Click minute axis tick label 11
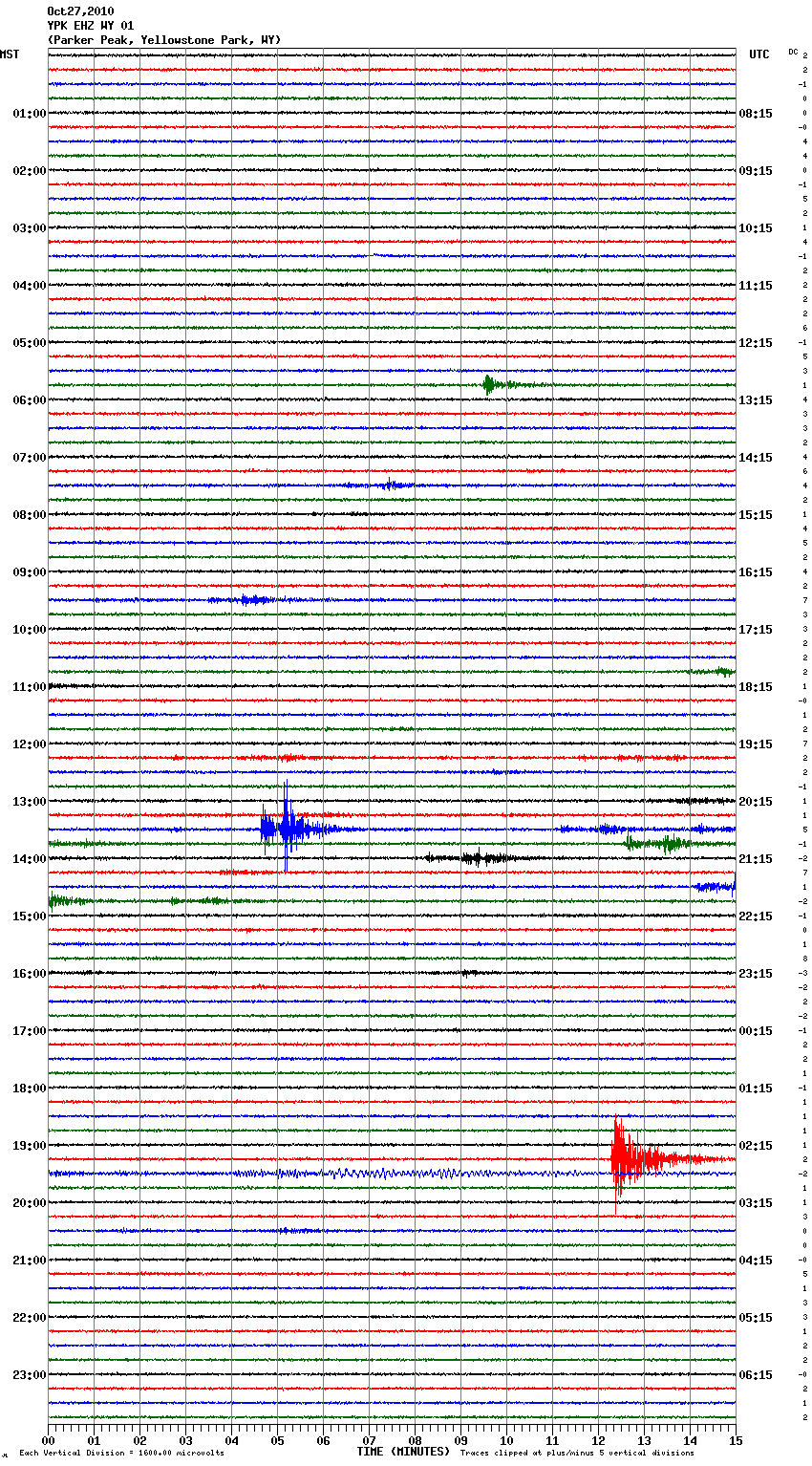 click(553, 1440)
